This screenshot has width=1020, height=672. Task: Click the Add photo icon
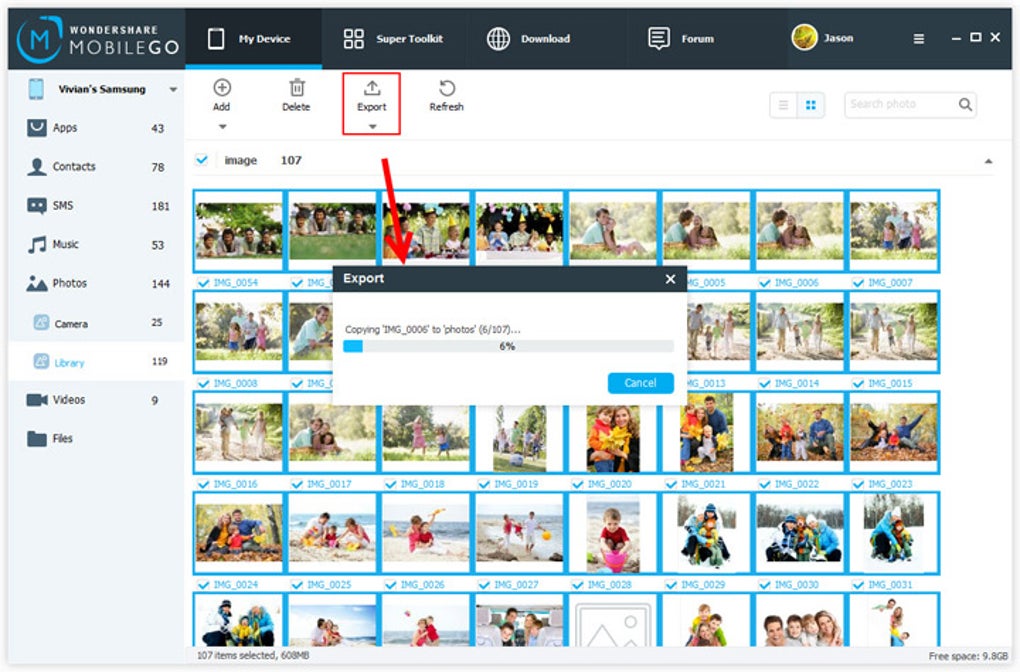coord(222,87)
